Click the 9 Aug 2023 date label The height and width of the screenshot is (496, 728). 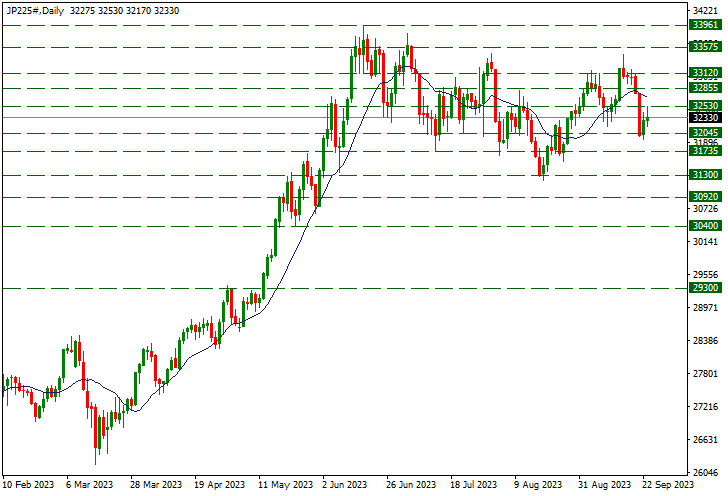(x=539, y=485)
